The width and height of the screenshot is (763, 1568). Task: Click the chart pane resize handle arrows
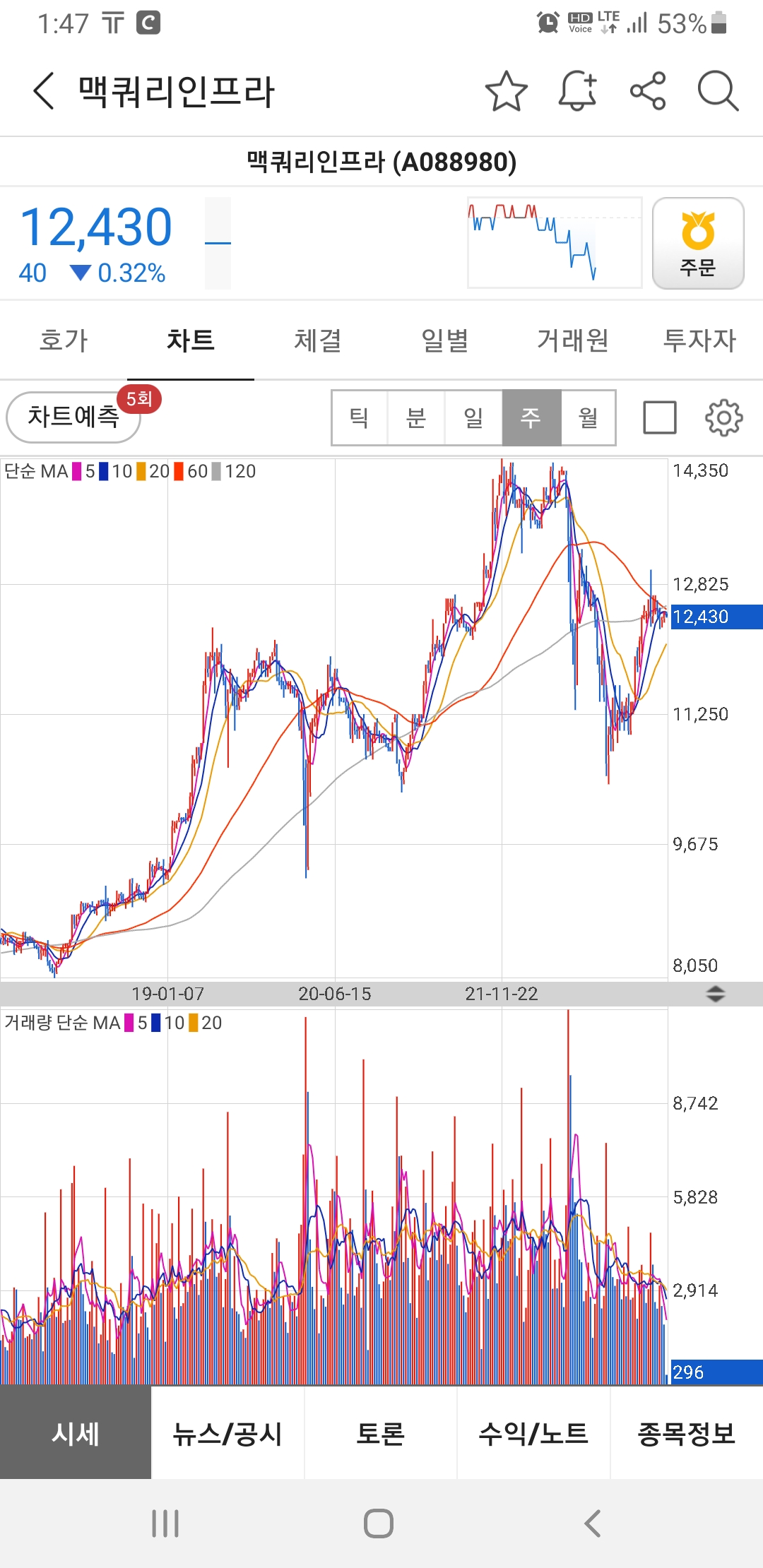point(715,994)
